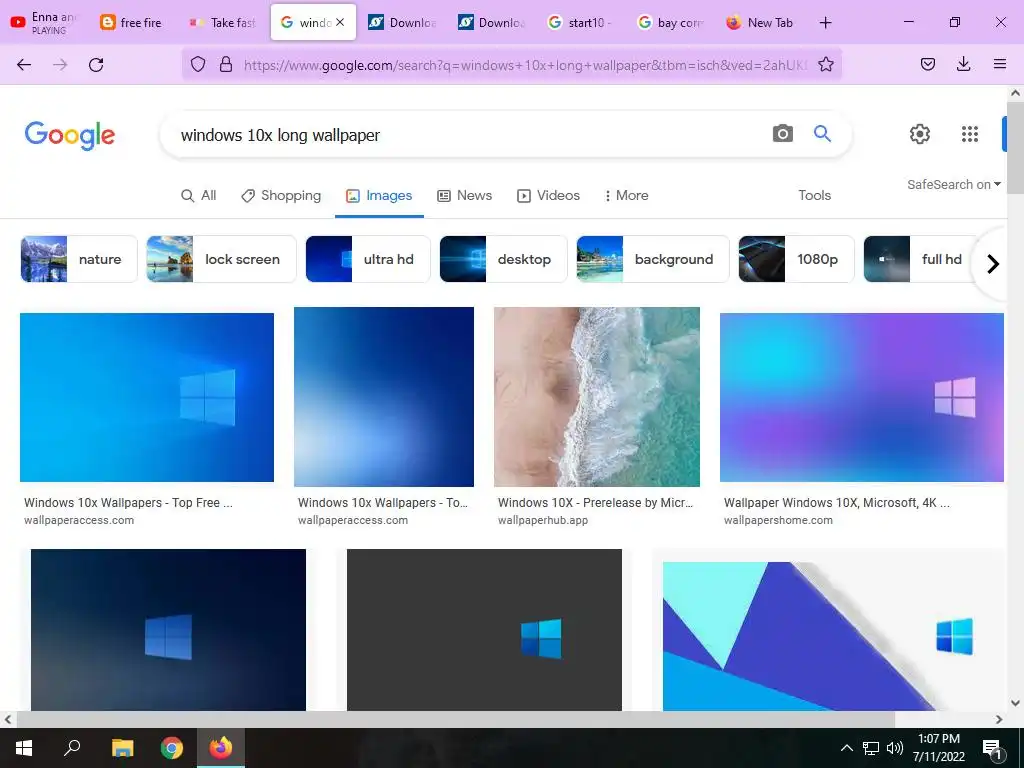Open the tracking protection shield icon
This screenshot has height=768, width=1024.
point(198,64)
